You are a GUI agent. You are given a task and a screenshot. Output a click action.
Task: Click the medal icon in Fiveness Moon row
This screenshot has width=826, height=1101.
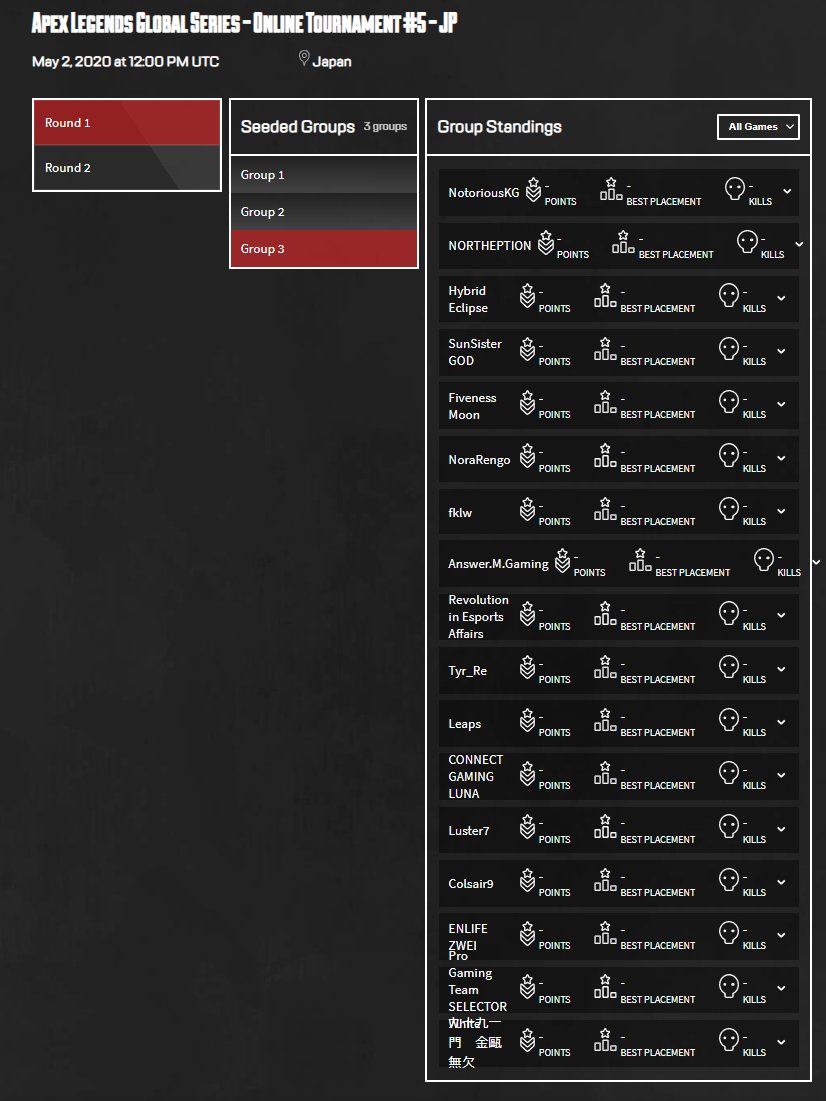tap(527, 403)
